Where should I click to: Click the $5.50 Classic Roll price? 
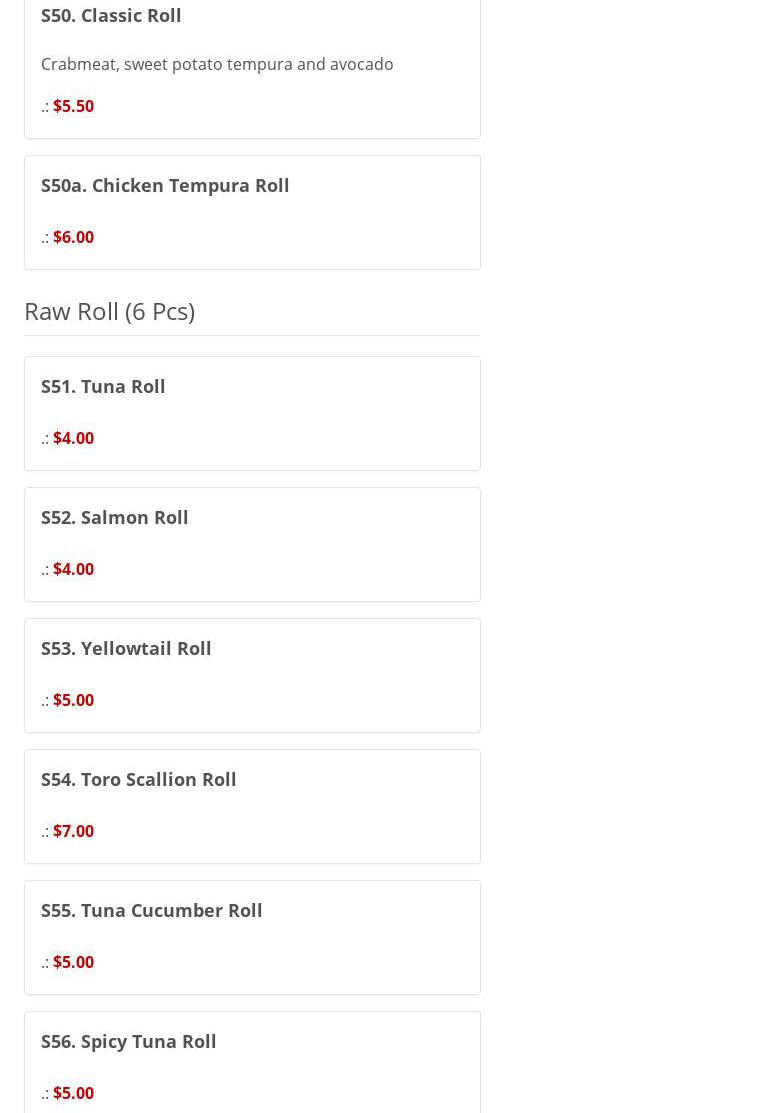coord(73,106)
